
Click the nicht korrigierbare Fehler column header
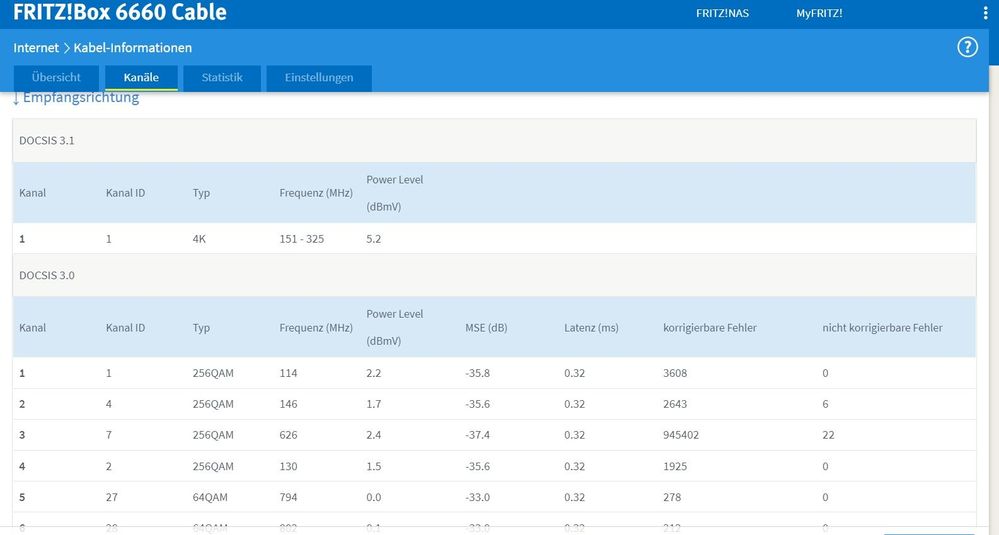pos(882,327)
